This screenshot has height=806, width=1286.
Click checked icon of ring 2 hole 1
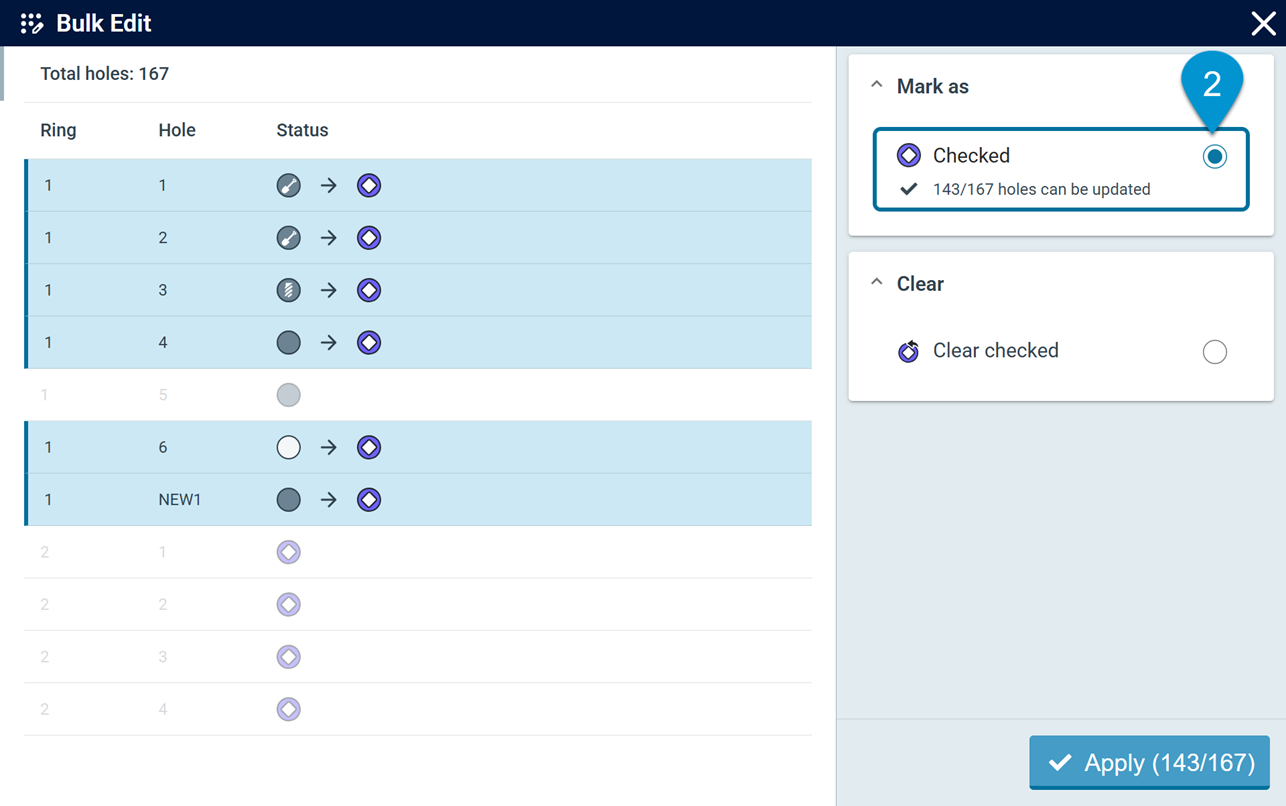[x=288, y=552]
